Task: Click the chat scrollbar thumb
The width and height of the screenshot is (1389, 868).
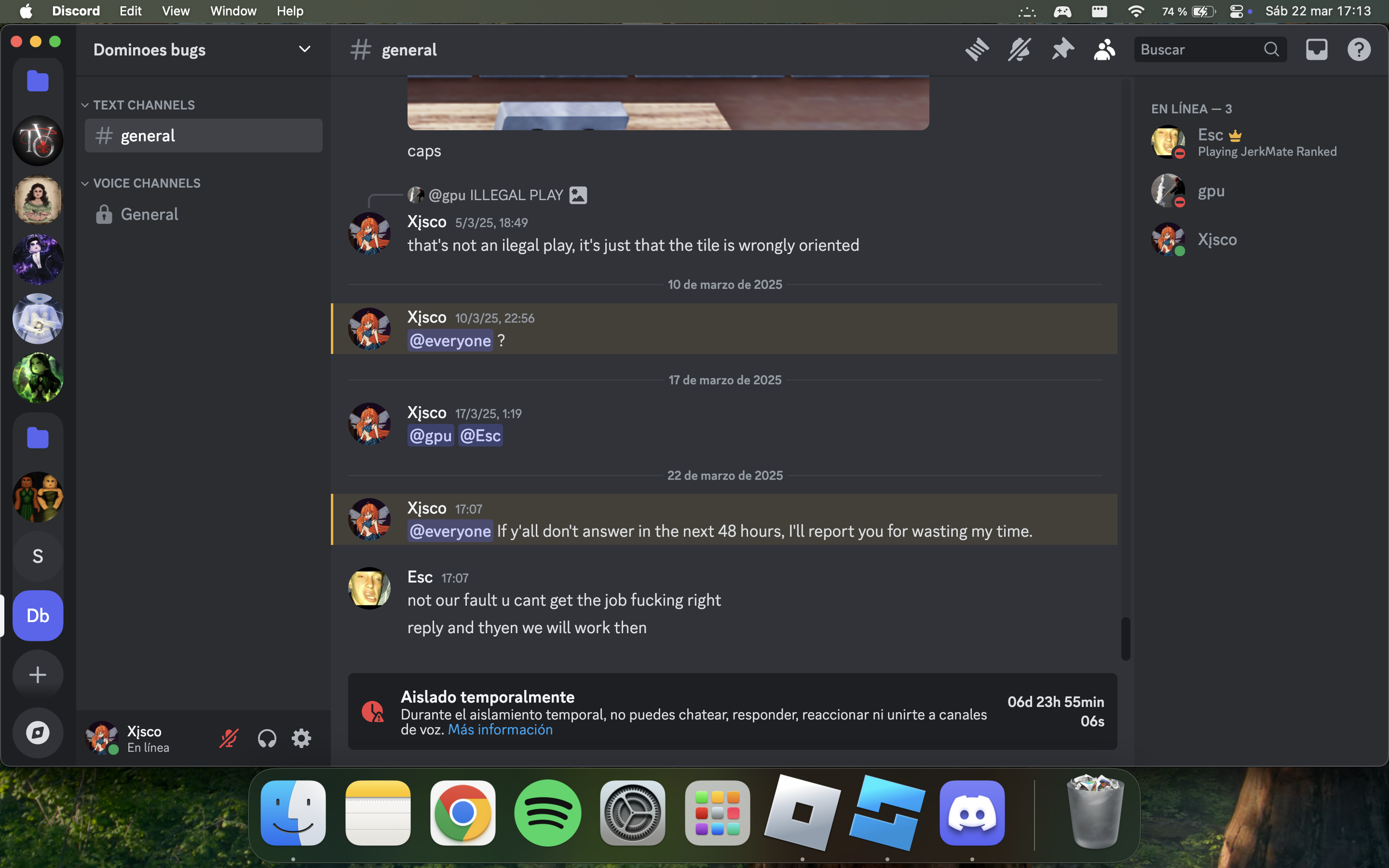Action: pyautogui.click(x=1126, y=638)
